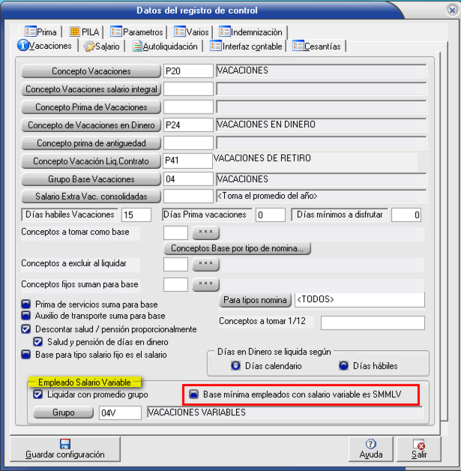Open the Salario tab
The height and width of the screenshot is (471, 461).
click(x=102, y=46)
